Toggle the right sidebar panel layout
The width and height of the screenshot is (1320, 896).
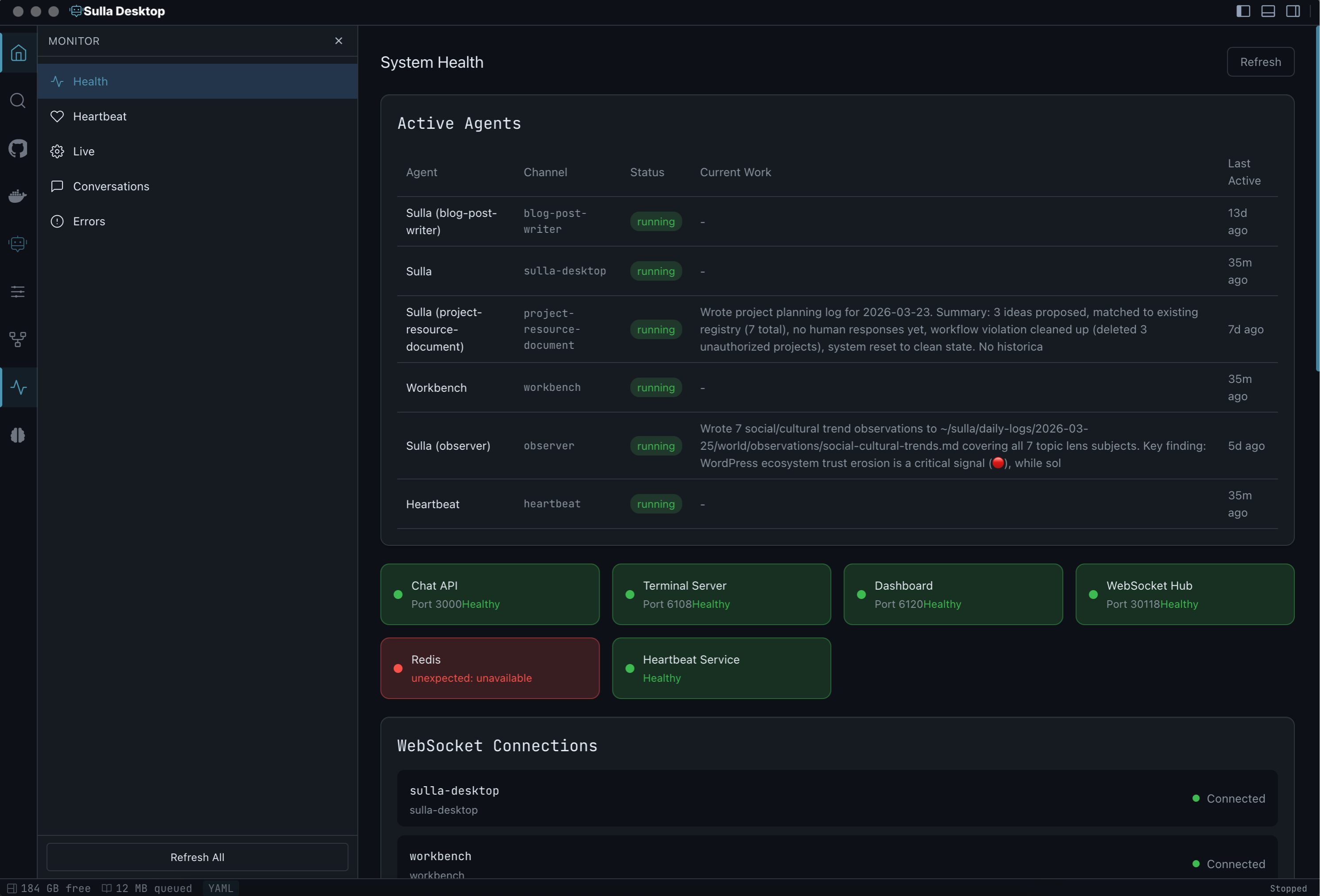[x=1293, y=12]
